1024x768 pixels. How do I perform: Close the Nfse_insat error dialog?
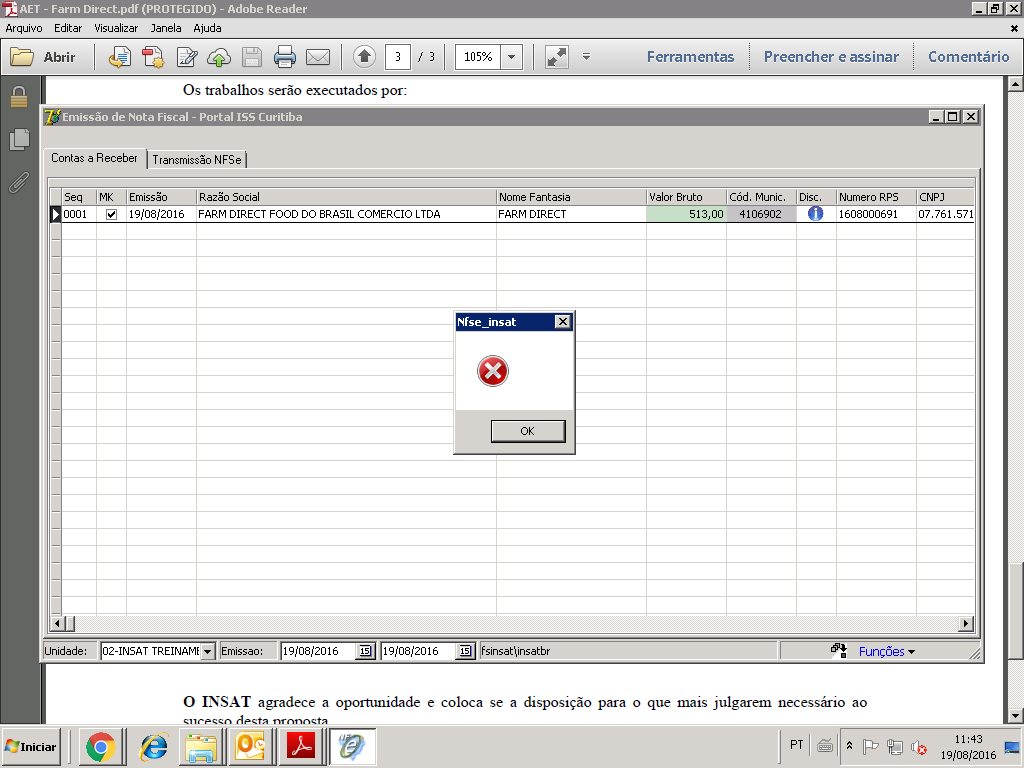tap(562, 321)
